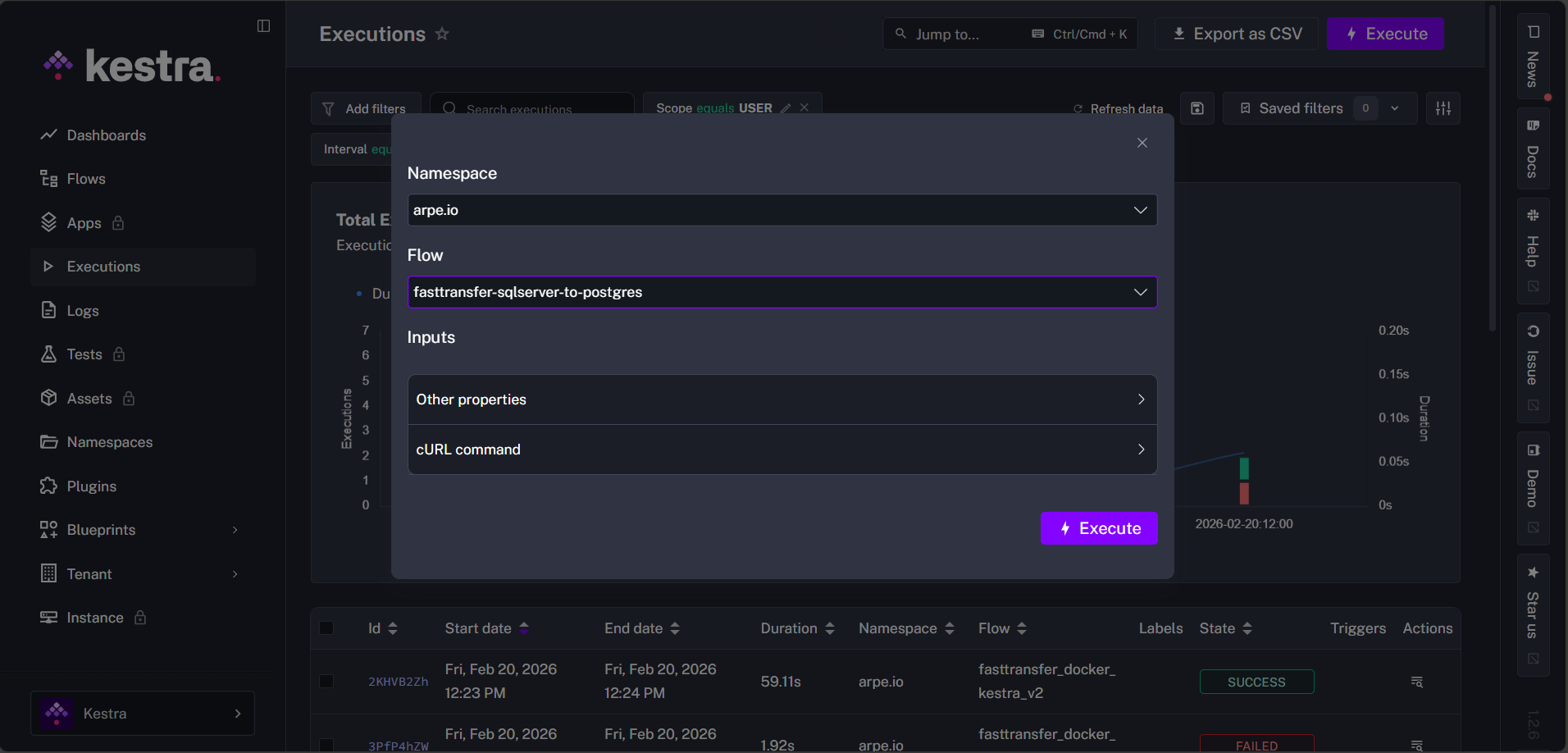Check the row checkbox for execution 3PfP4hZW
The image size is (1568, 753).
[327, 745]
